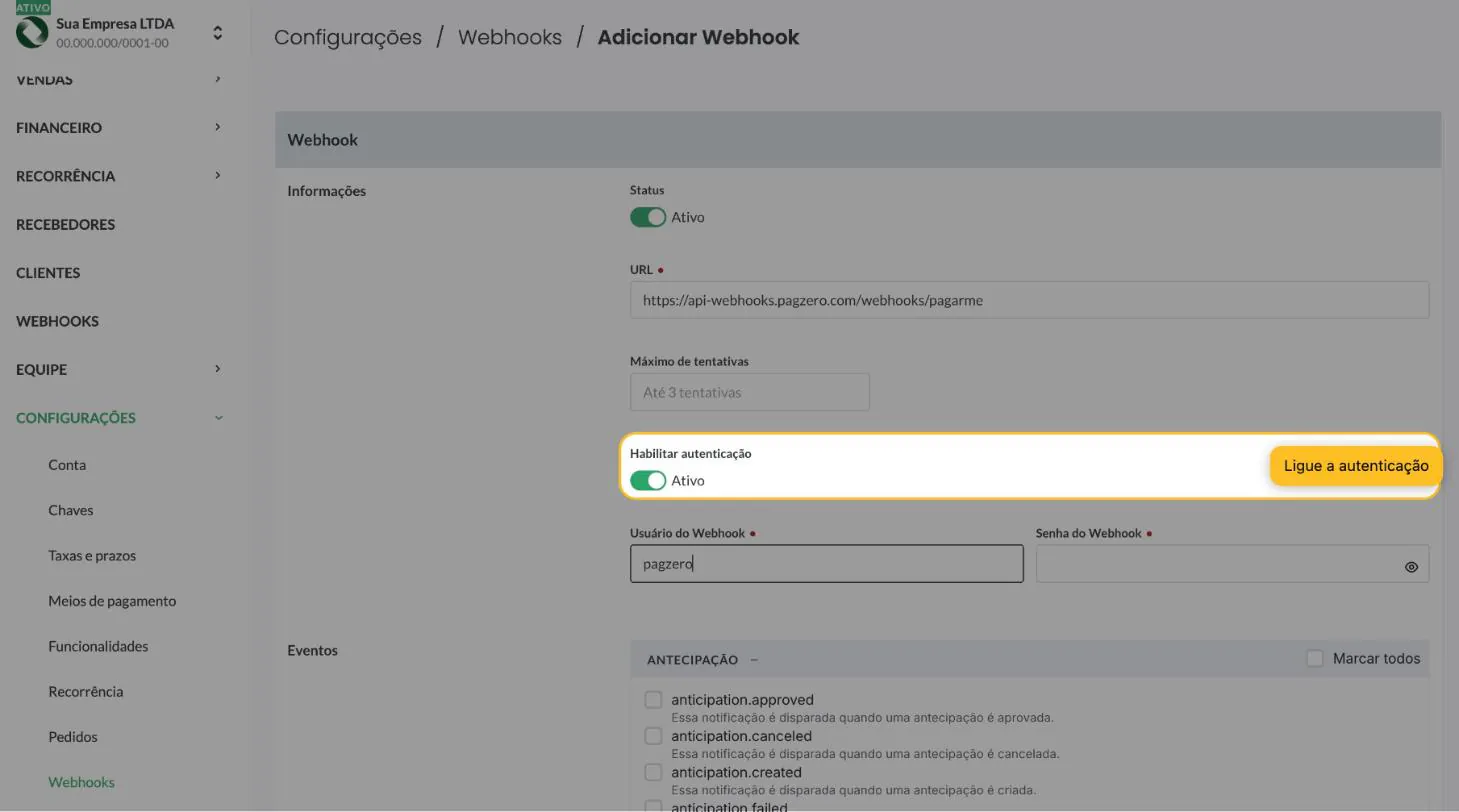Click the company logo icon
The width and height of the screenshot is (1459, 812).
[32, 32]
